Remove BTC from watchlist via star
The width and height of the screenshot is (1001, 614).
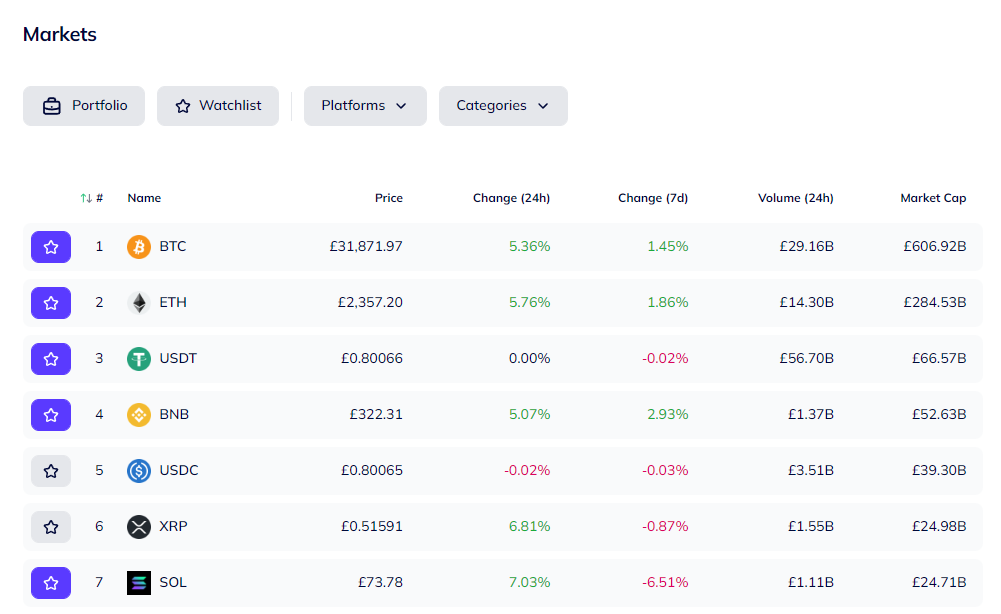(51, 247)
